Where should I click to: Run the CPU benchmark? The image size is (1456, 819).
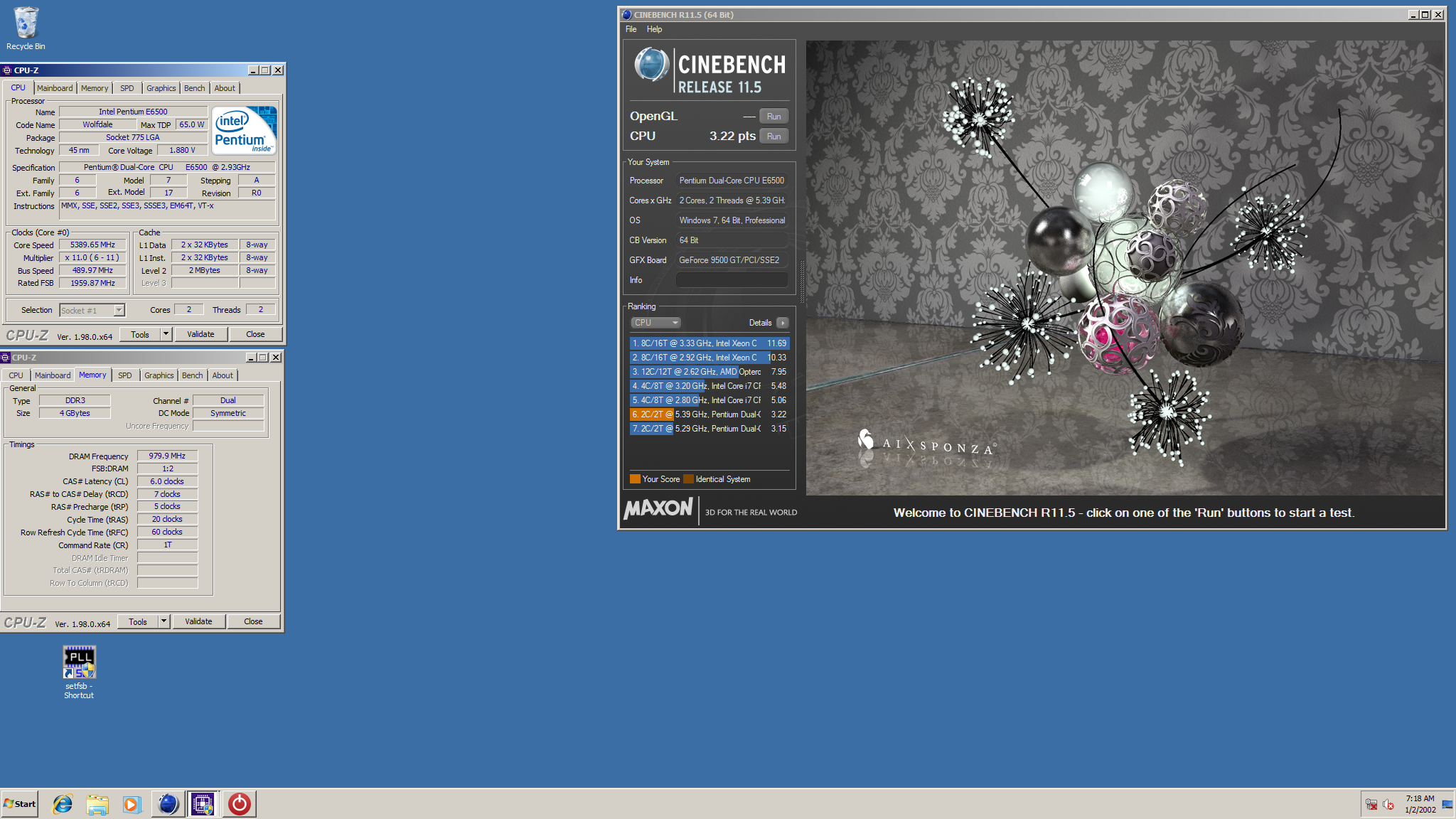pyautogui.click(x=773, y=136)
